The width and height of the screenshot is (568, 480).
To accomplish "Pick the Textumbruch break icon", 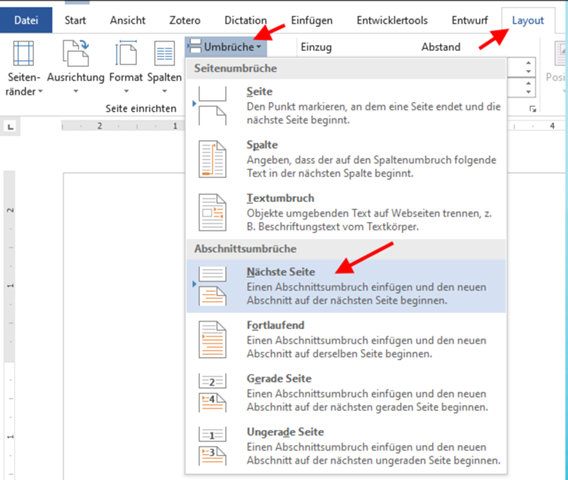I will [x=213, y=212].
